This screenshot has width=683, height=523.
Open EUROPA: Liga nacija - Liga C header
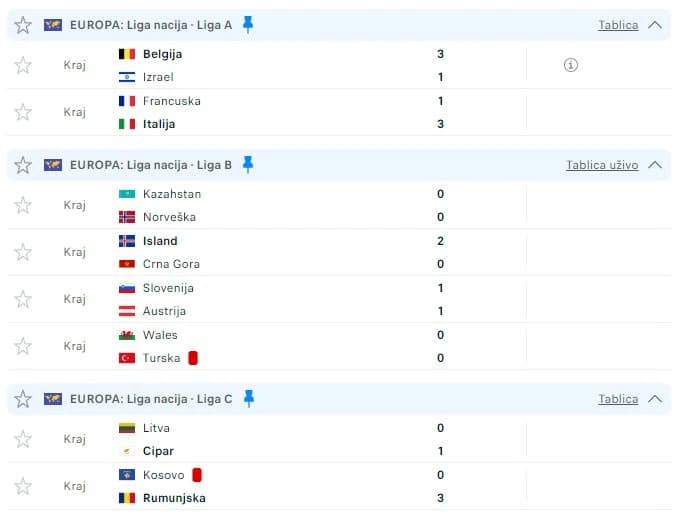click(151, 399)
